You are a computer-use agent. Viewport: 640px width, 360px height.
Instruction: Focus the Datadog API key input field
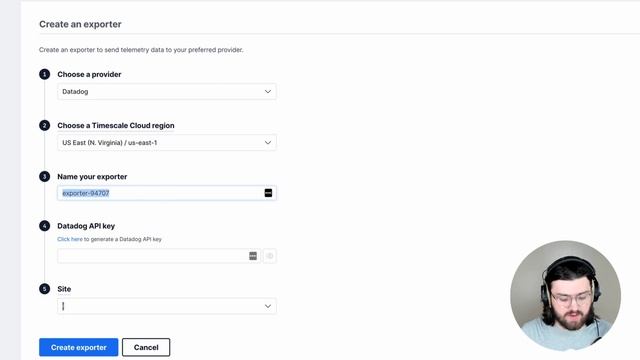(158, 256)
